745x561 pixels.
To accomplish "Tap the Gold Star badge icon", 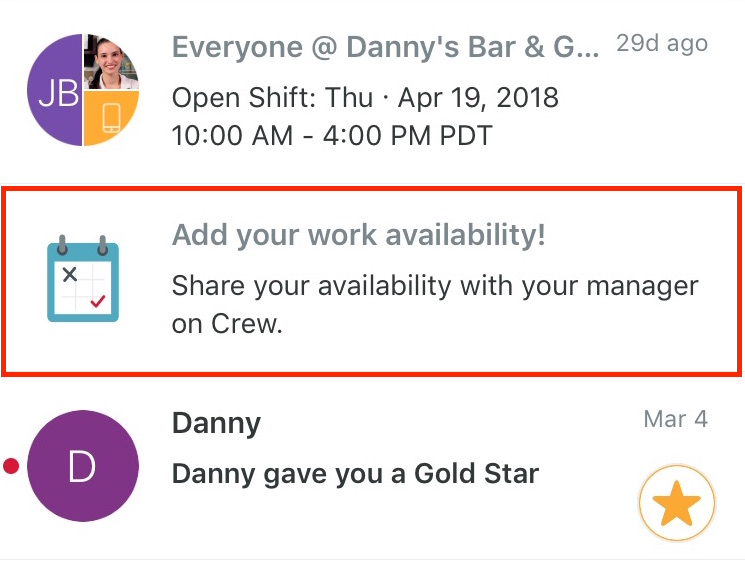I will [677, 503].
